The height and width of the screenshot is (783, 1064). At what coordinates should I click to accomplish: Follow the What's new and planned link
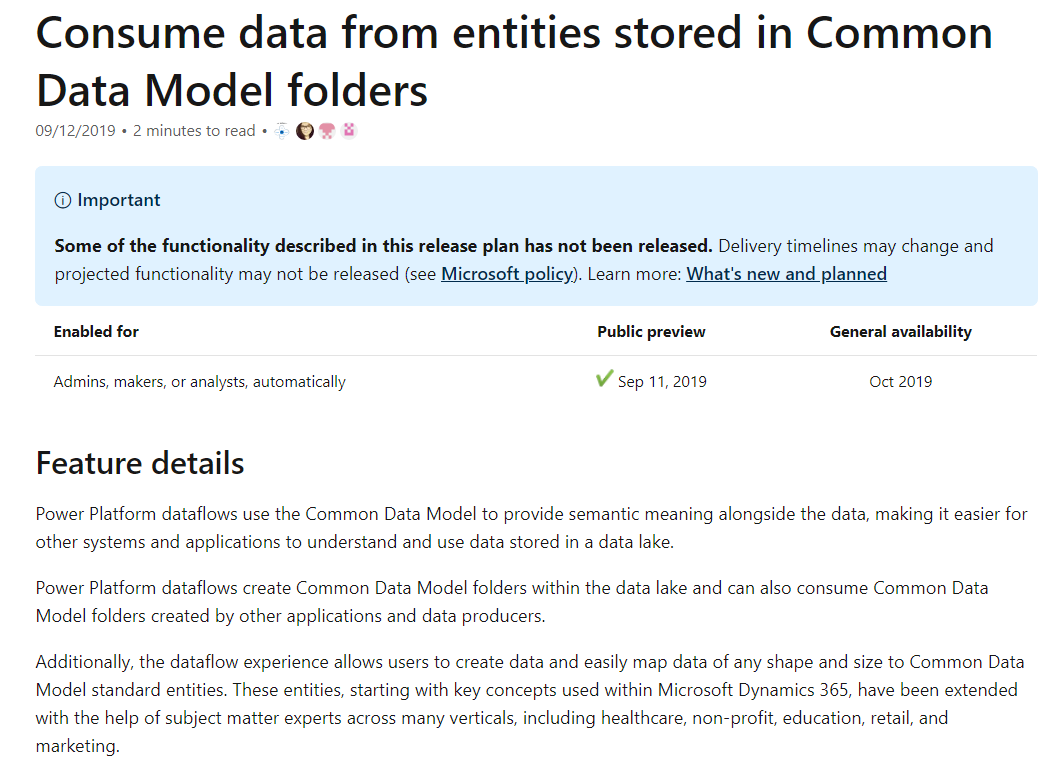click(786, 274)
